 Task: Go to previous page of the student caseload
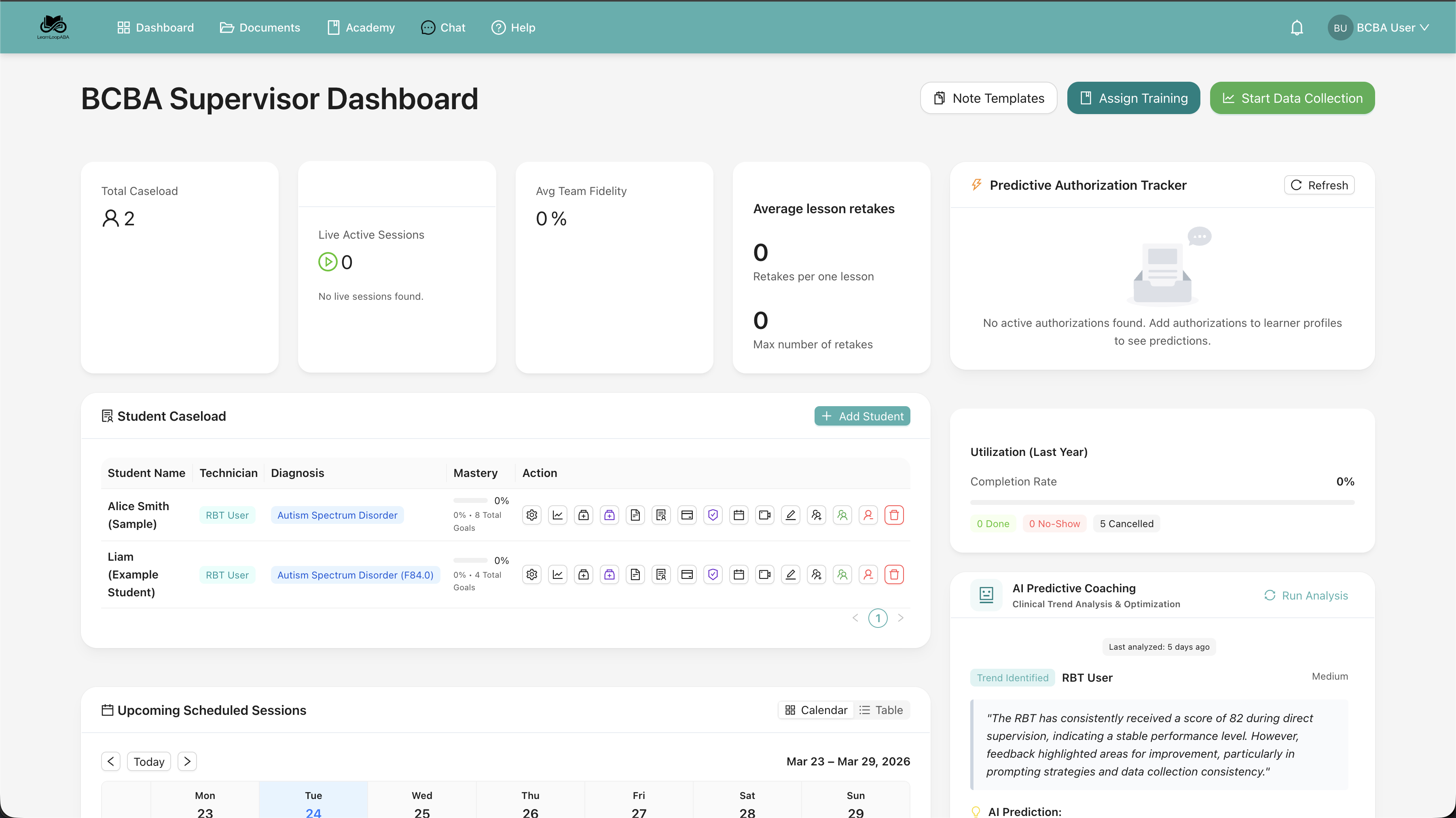click(855, 618)
